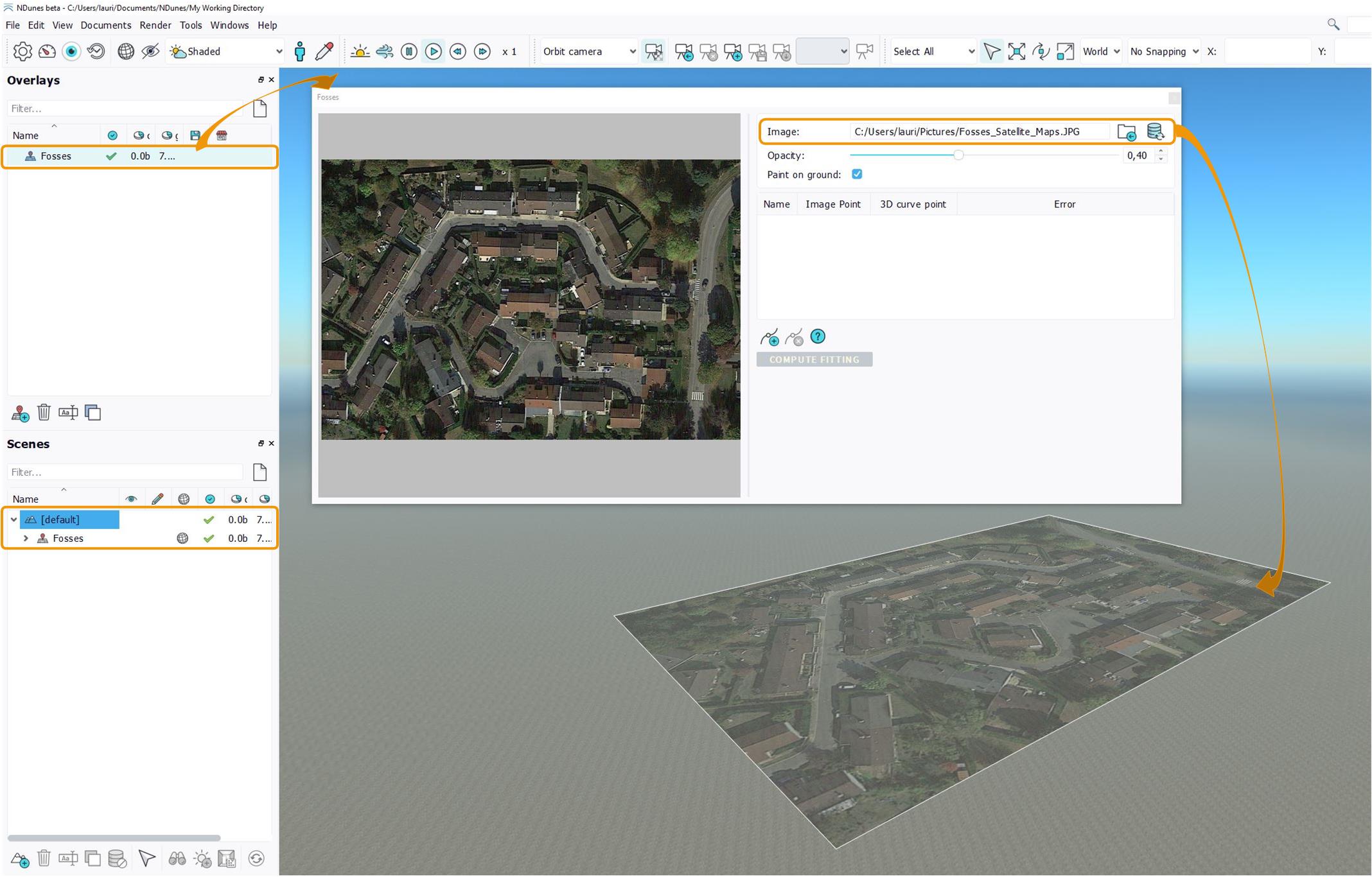Click the add overlay icon below the Overlays list
Viewport: 1372px width, 877px height.
coord(20,413)
